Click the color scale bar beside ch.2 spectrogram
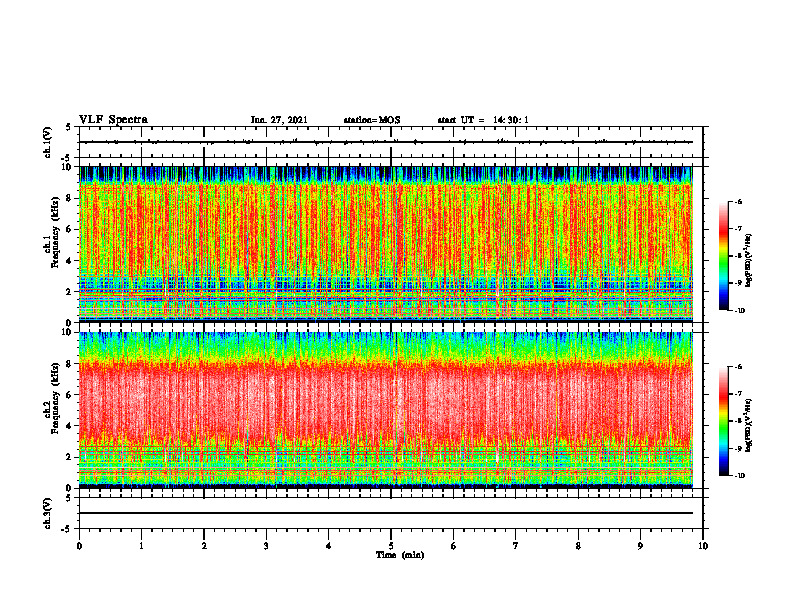The height and width of the screenshot is (612, 792). 723,421
